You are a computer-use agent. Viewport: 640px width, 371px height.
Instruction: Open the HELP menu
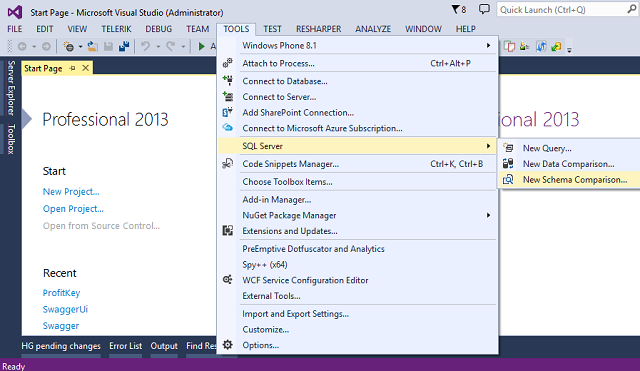(466, 29)
